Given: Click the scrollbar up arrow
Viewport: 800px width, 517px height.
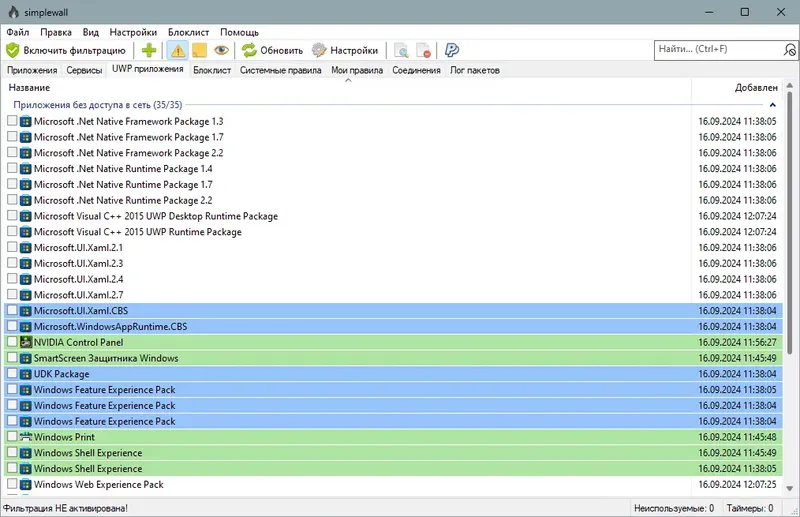Looking at the screenshot, I should coord(790,85).
